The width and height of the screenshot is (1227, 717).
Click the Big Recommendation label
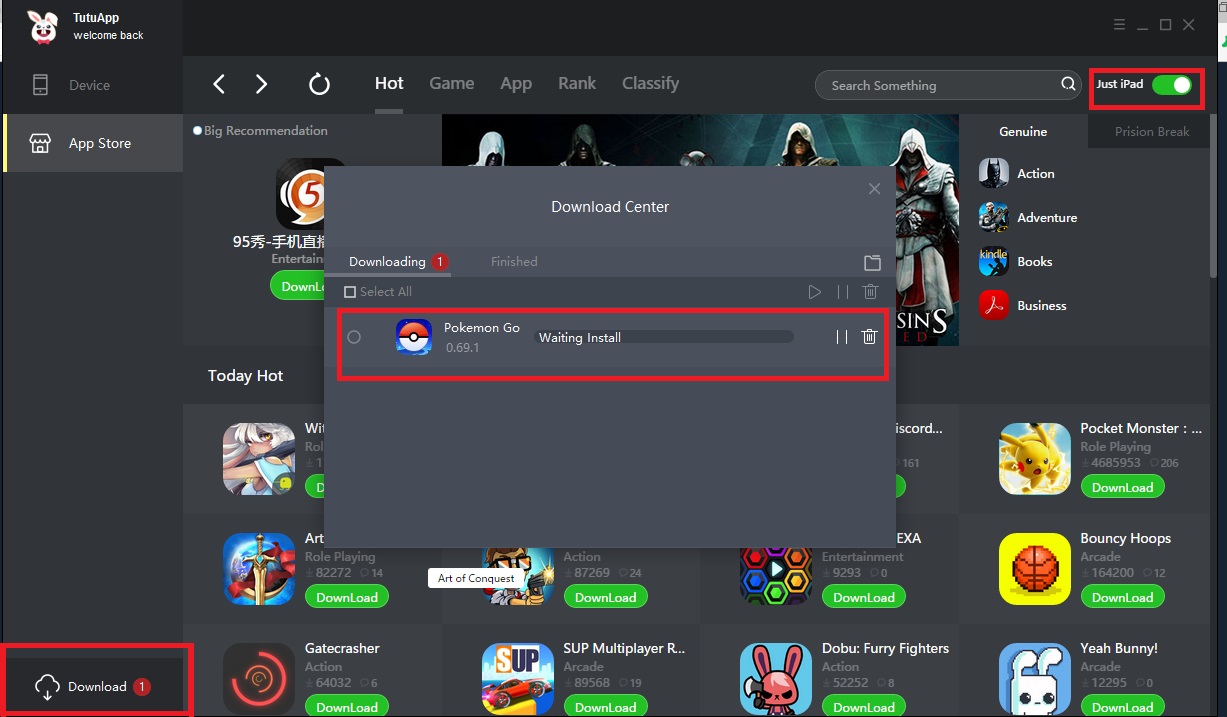(x=265, y=131)
